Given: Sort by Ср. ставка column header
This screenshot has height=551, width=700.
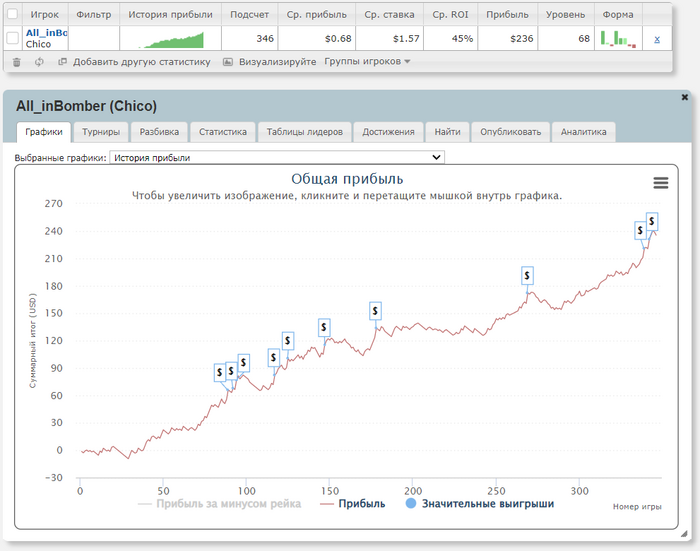Looking at the screenshot, I should 389,14.
